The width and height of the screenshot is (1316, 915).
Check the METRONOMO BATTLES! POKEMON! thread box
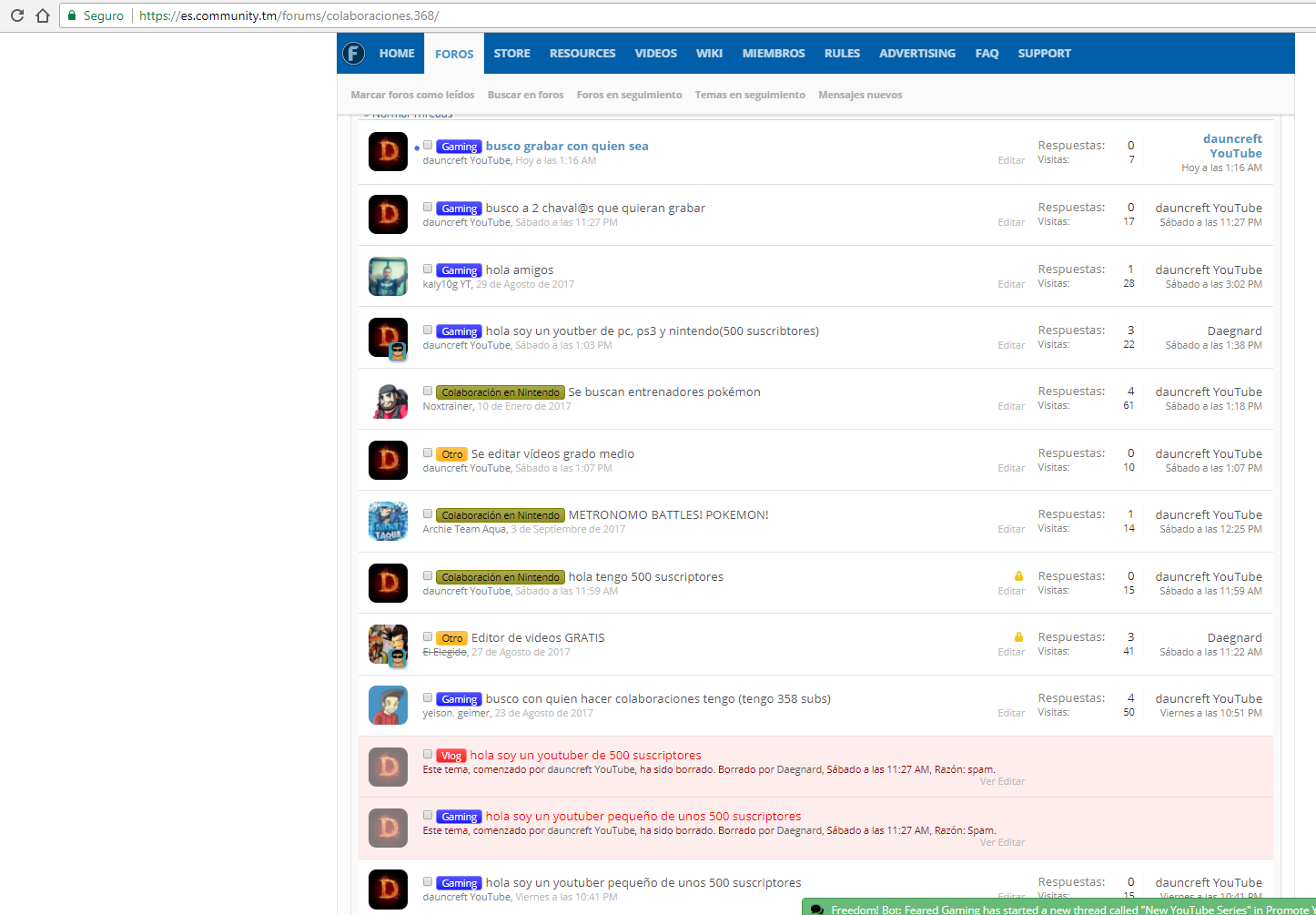[x=428, y=514]
